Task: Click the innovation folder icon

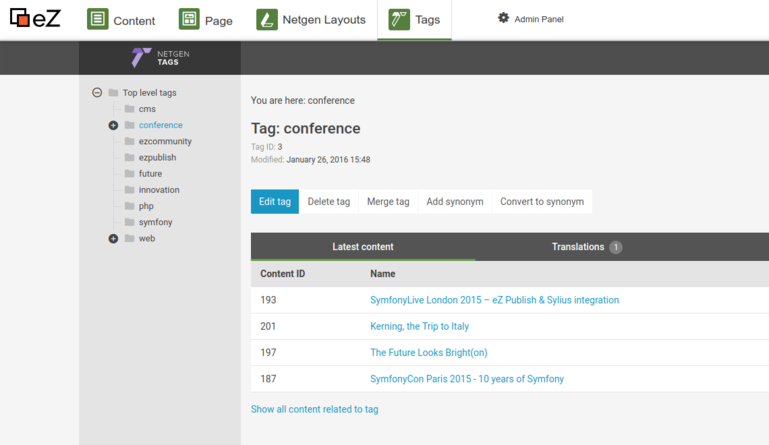Action: (x=129, y=190)
